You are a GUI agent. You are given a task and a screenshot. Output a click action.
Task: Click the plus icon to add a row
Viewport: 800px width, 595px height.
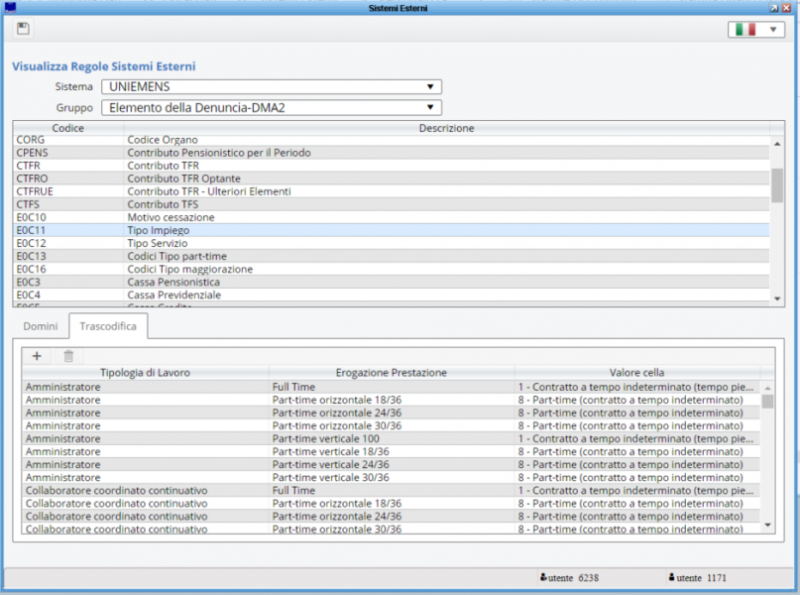tap(36, 356)
